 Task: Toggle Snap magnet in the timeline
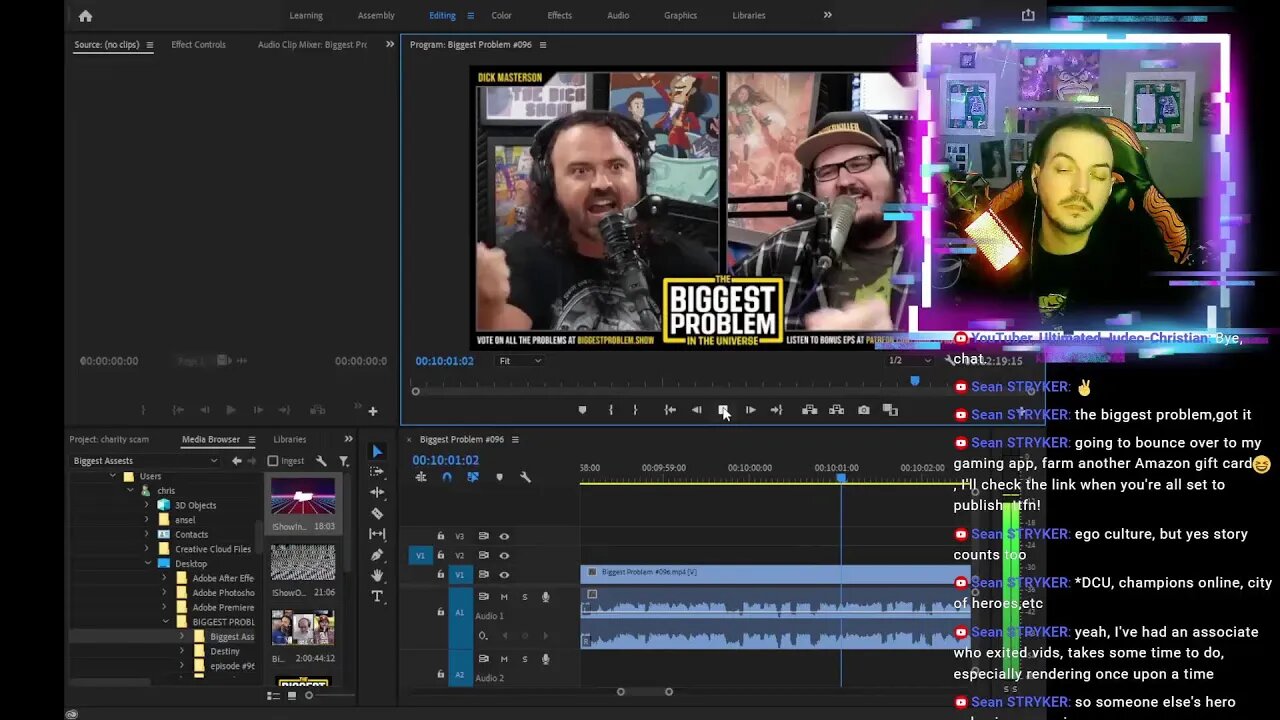(x=447, y=477)
